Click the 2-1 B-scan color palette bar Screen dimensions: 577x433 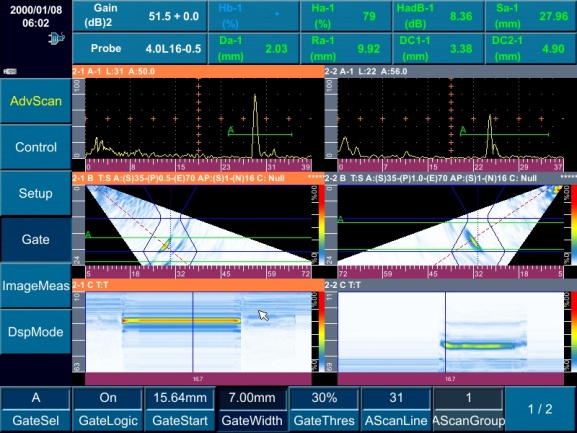click(x=321, y=224)
